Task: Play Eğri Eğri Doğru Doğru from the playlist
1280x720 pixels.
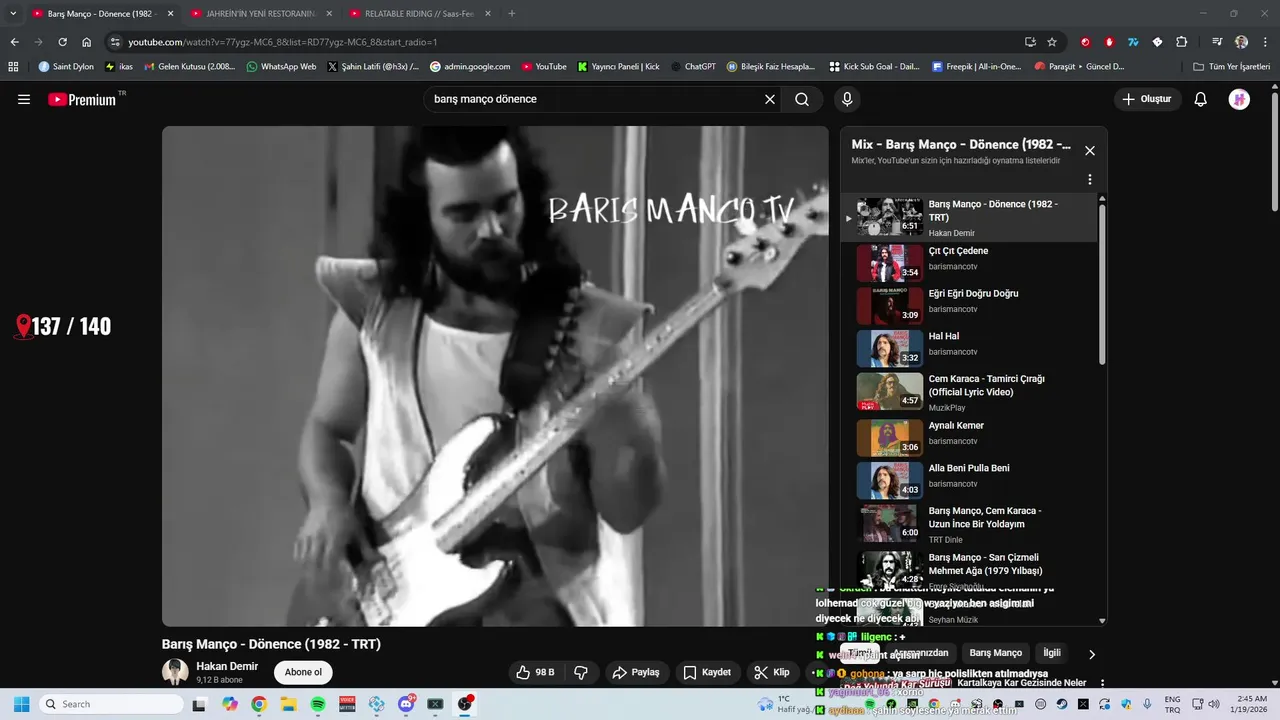Action: click(x=970, y=305)
